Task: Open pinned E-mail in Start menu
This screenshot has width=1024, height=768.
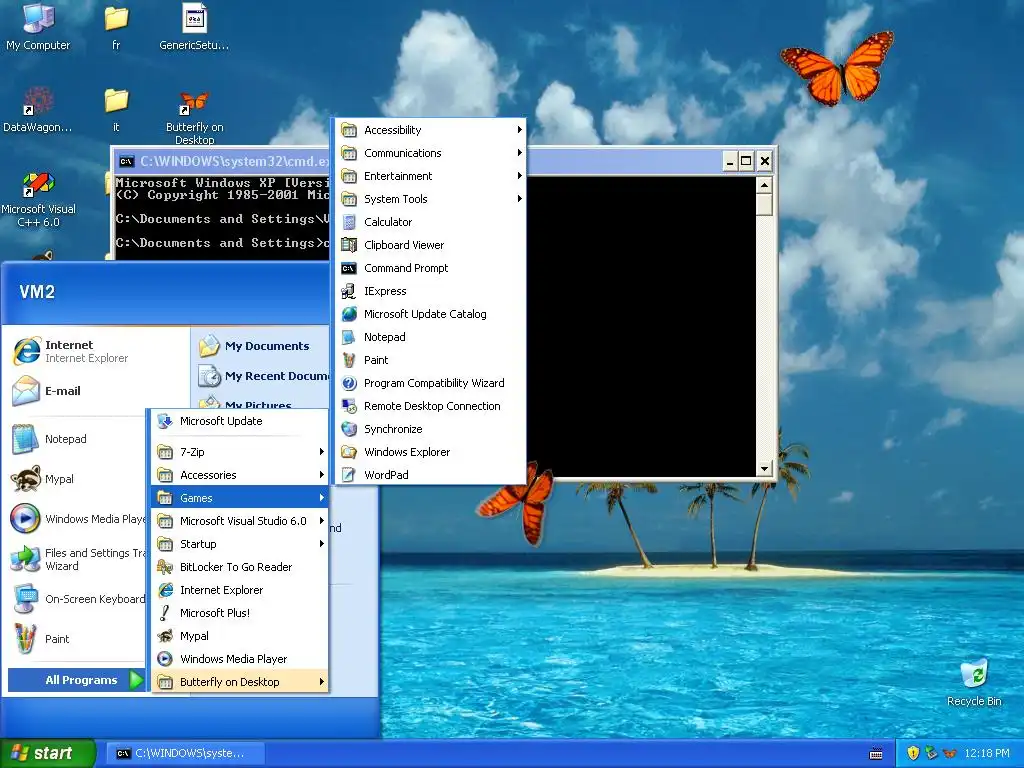Action: (98, 391)
